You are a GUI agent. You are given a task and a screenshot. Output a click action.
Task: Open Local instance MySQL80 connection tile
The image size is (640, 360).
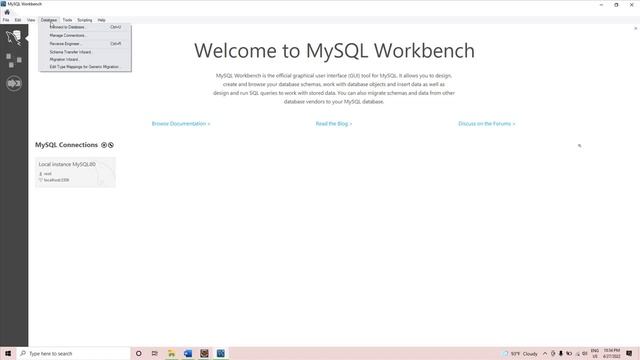click(76, 172)
